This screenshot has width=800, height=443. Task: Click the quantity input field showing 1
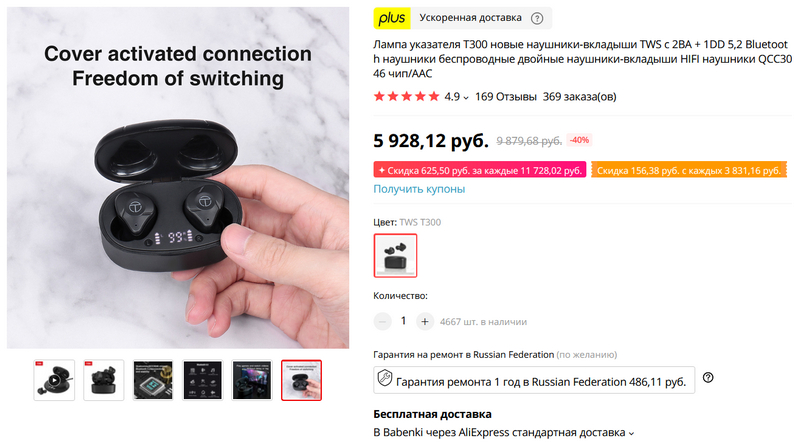tap(404, 321)
